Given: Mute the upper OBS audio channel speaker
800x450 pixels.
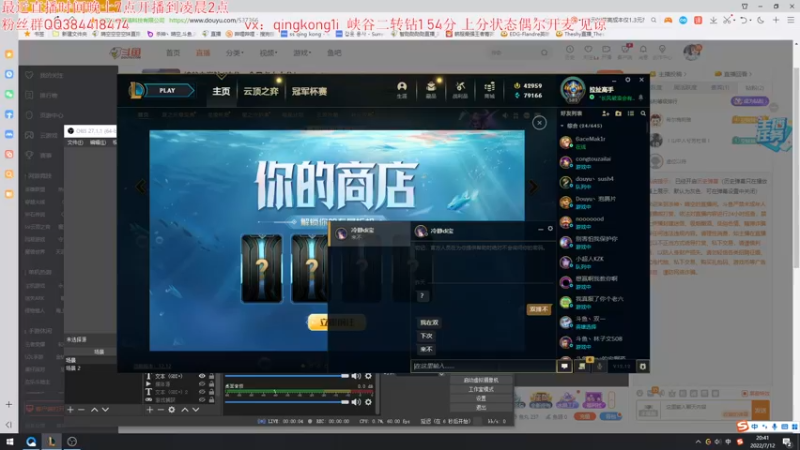Looking at the screenshot, I should click(356, 376).
